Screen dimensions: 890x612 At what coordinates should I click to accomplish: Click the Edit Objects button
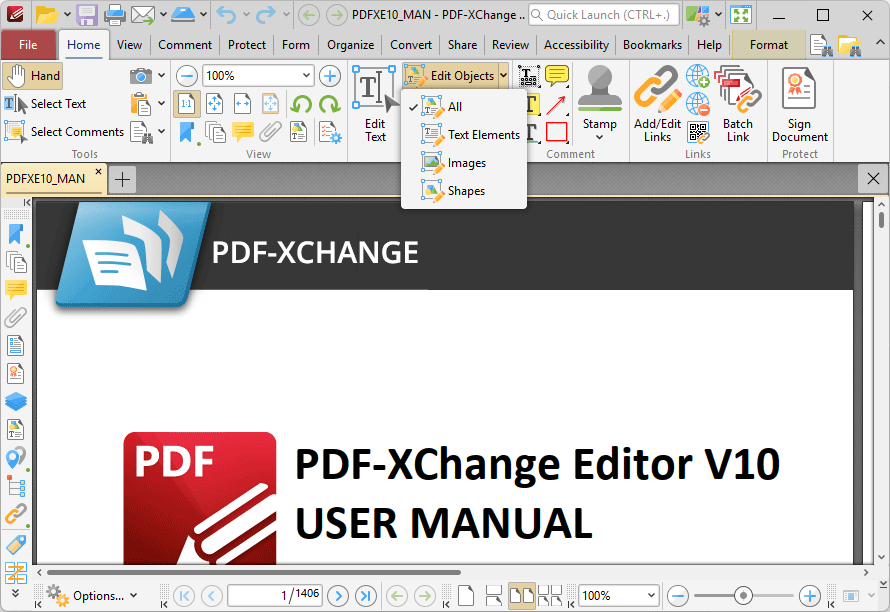pos(451,76)
